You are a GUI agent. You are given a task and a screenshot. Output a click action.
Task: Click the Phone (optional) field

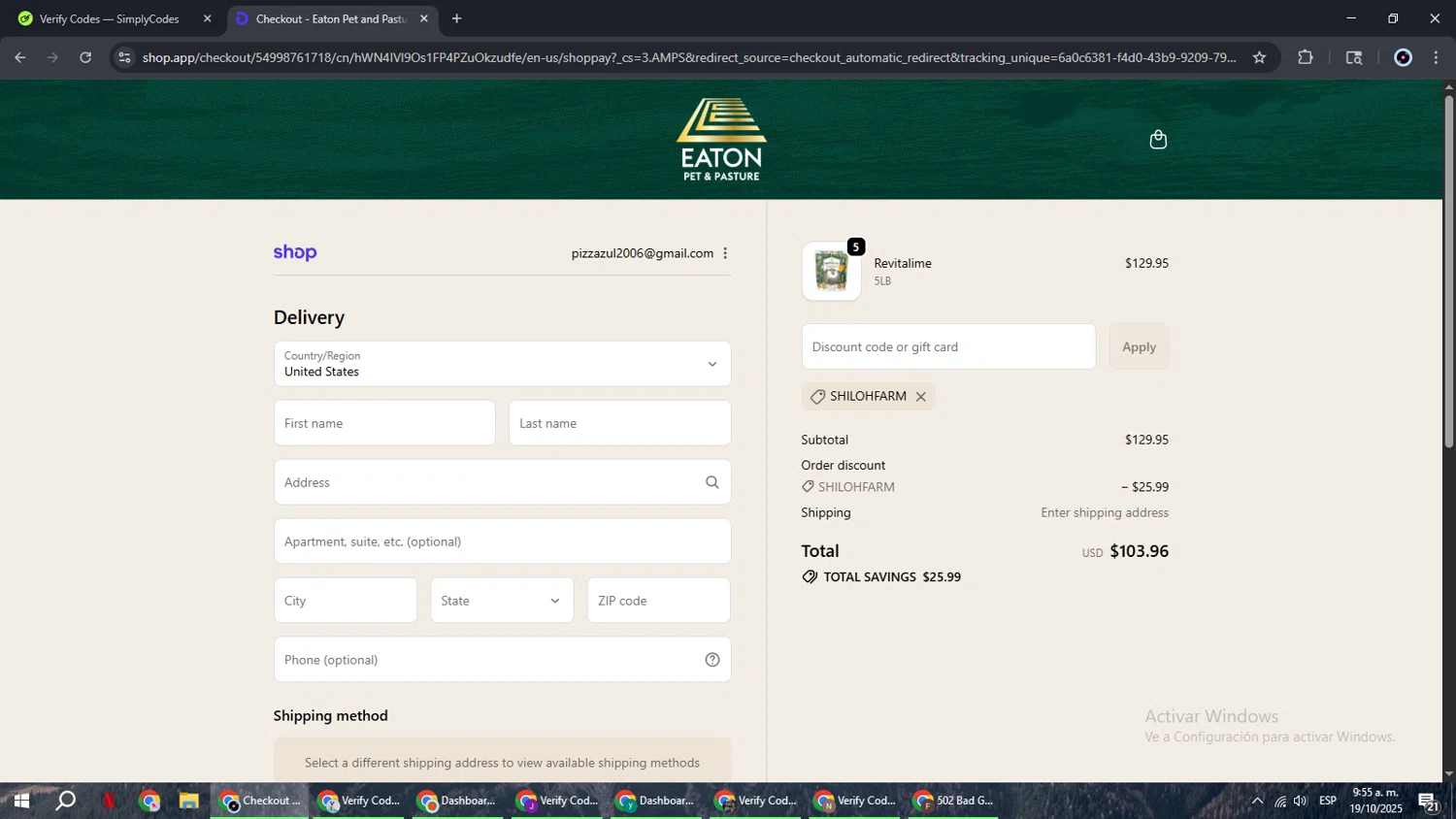(x=502, y=660)
